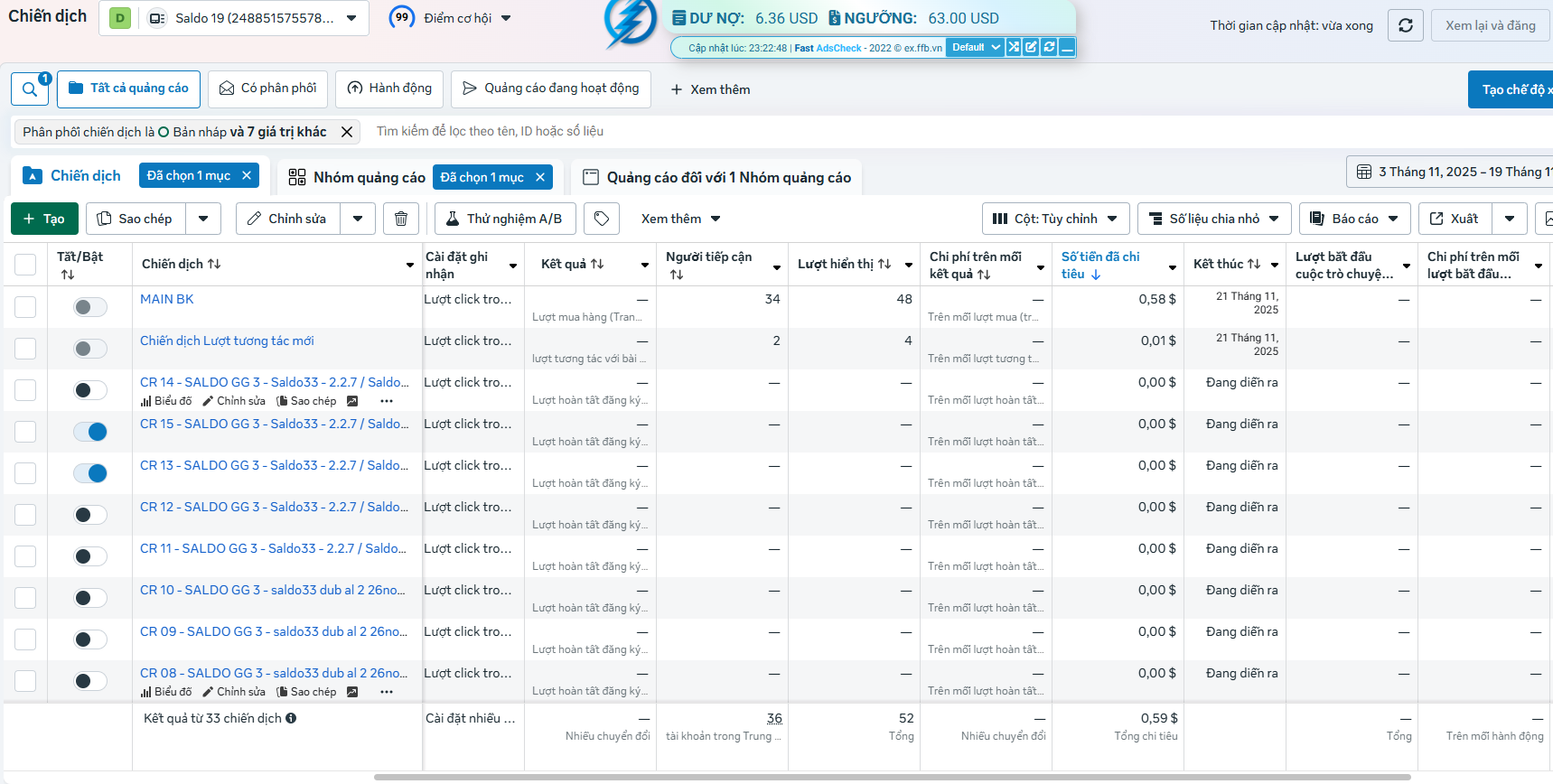The width and height of the screenshot is (1553, 784).
Task: Click the green D account icon
Action: point(119,18)
